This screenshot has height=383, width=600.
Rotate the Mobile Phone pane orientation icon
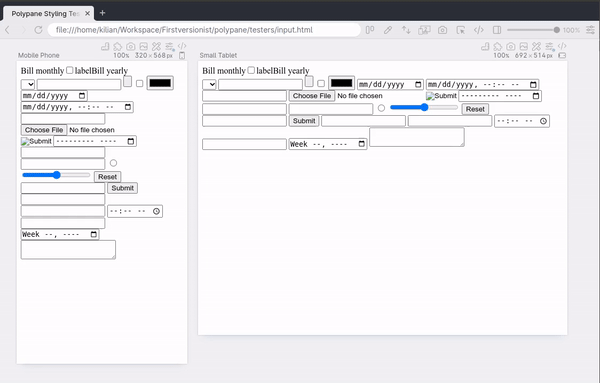[x=182, y=55]
